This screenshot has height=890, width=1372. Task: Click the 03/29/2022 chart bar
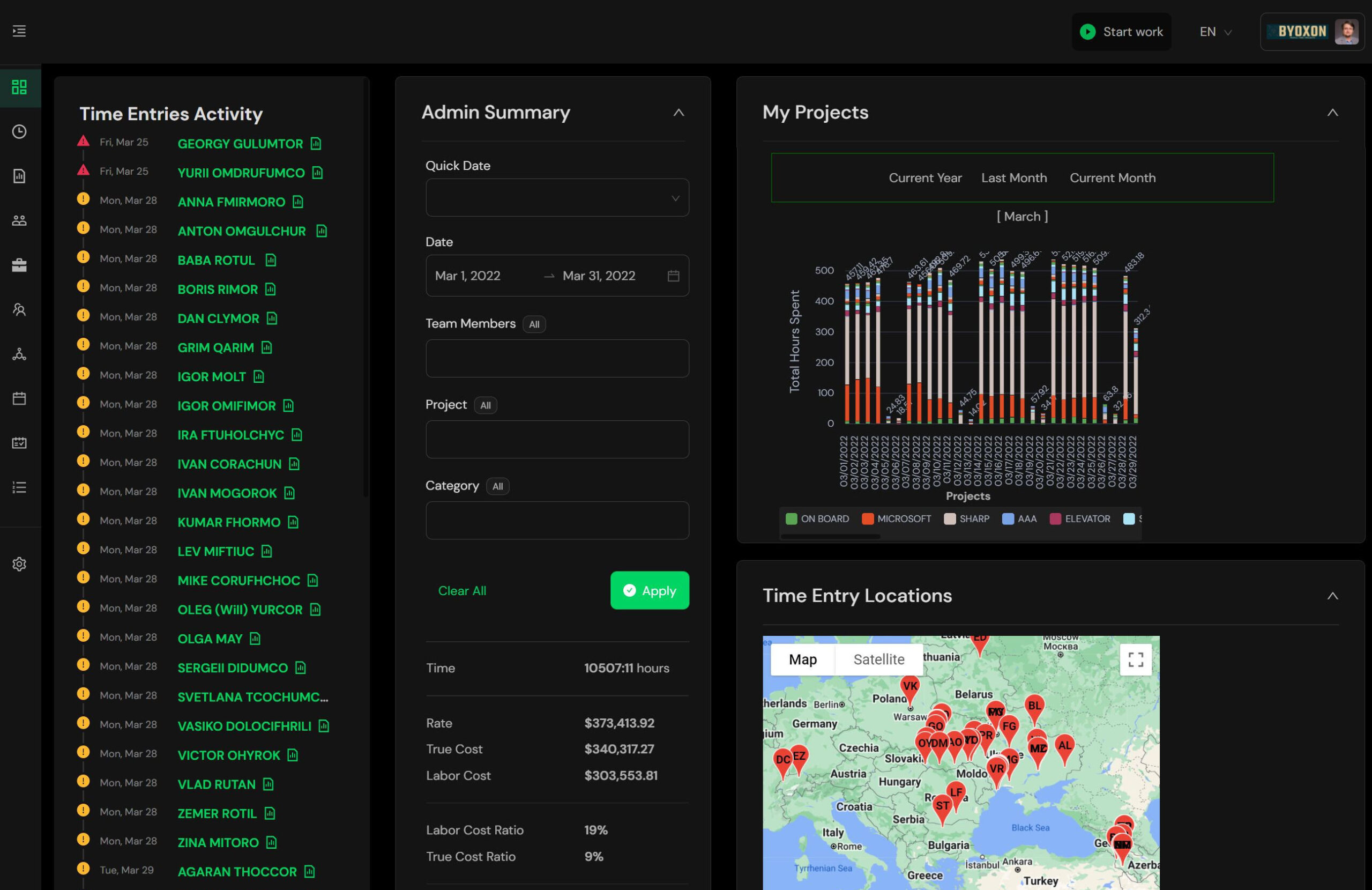pos(1136,375)
